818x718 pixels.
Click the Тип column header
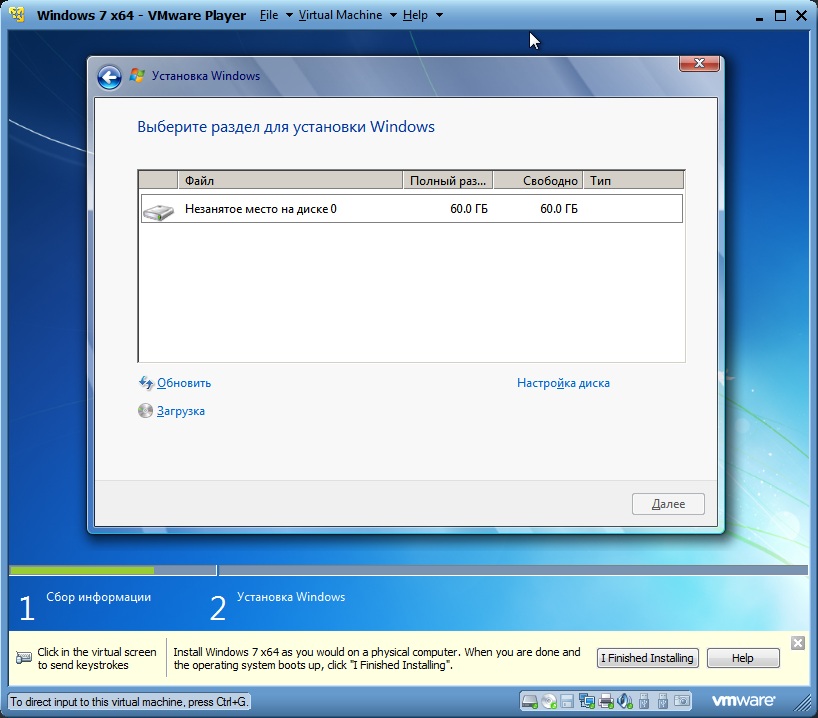(x=633, y=181)
